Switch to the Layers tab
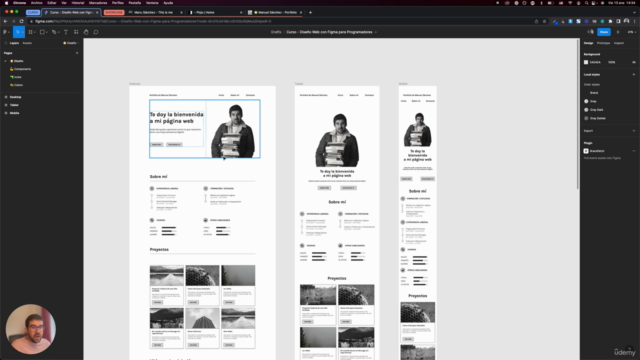The height and width of the screenshot is (360, 640). [14, 43]
